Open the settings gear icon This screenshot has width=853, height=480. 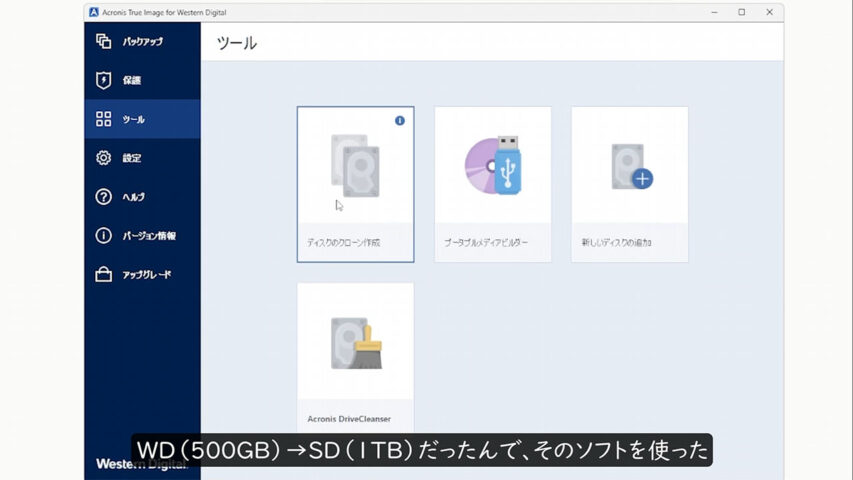tap(103, 158)
